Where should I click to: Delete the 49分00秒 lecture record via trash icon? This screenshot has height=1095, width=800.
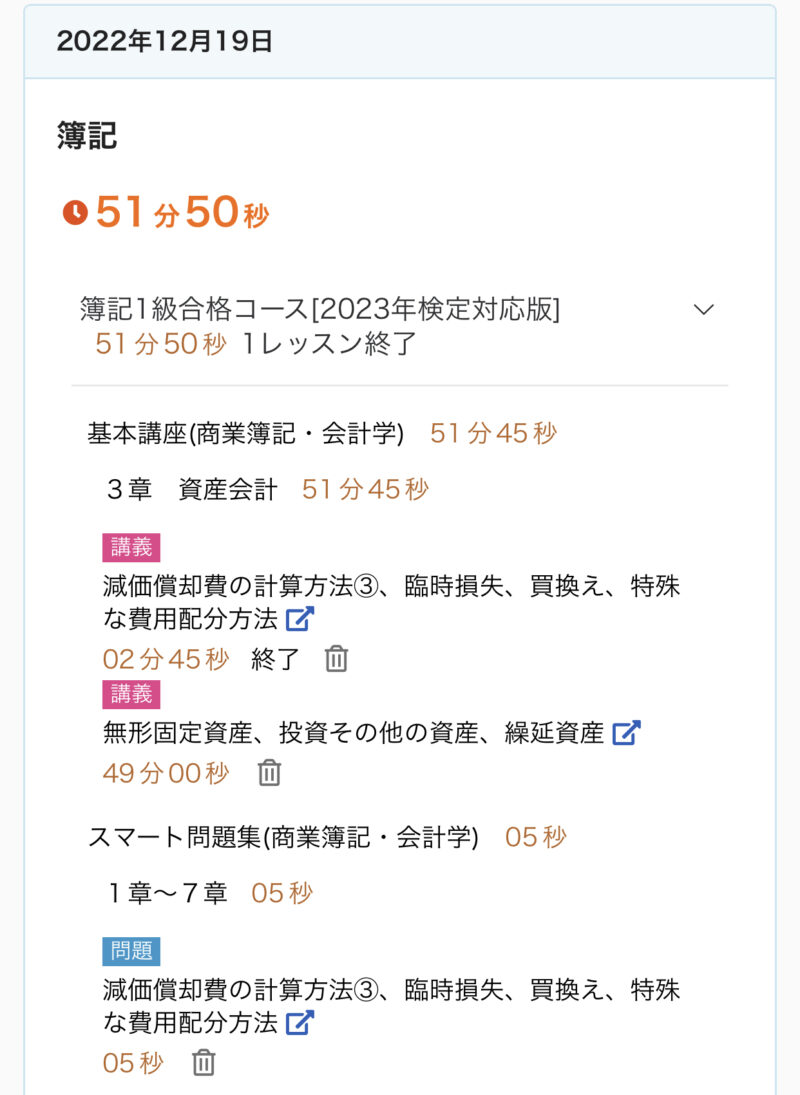point(269,773)
